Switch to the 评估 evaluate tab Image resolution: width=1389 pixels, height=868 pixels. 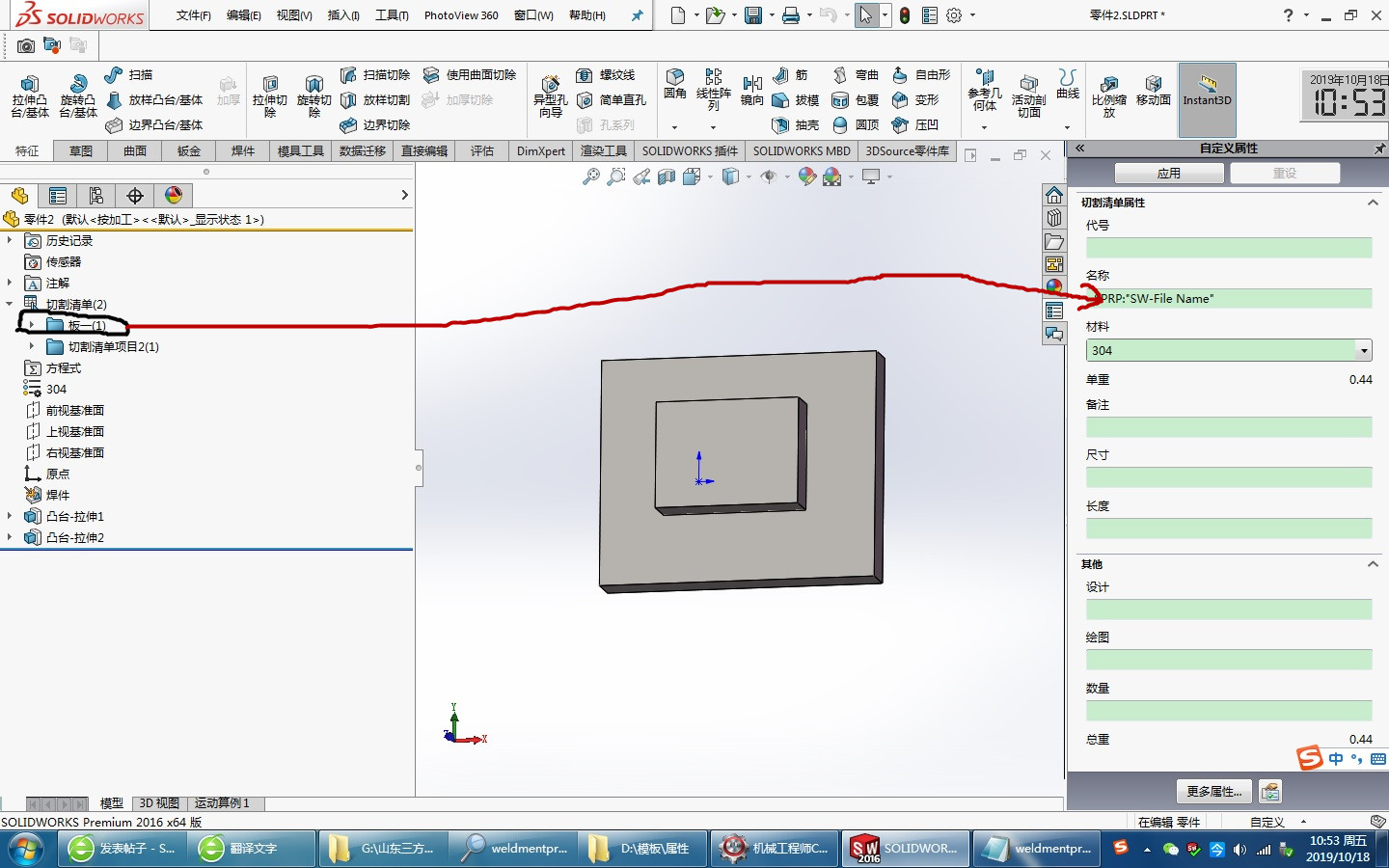482,150
